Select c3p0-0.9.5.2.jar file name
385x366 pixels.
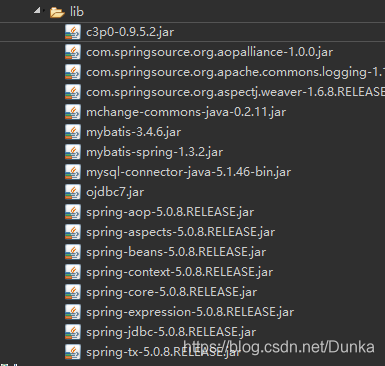click(x=130, y=32)
